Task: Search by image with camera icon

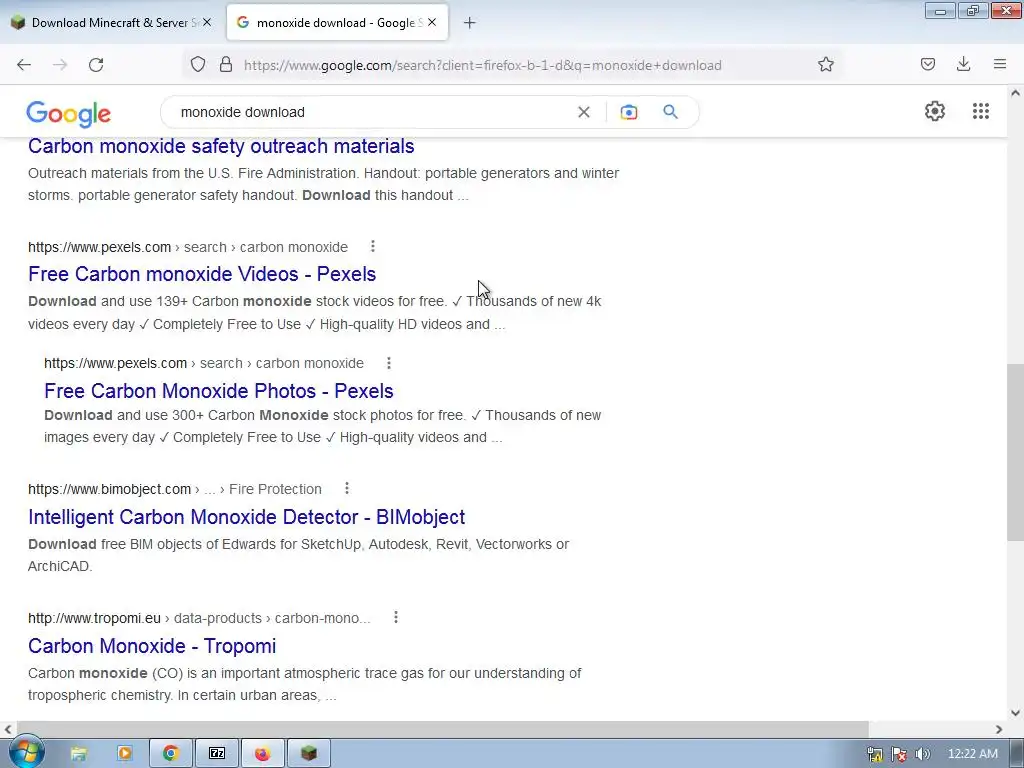Action: click(x=628, y=112)
